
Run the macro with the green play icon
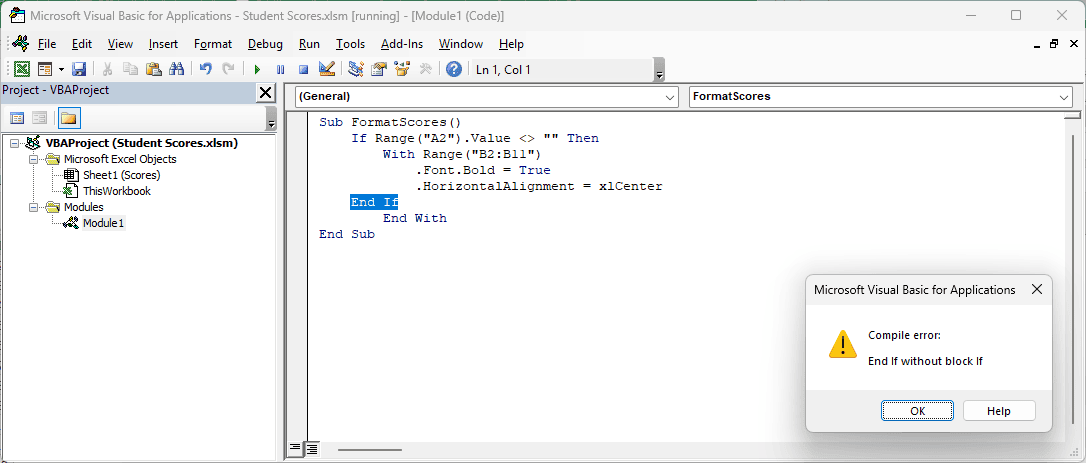[x=257, y=69]
